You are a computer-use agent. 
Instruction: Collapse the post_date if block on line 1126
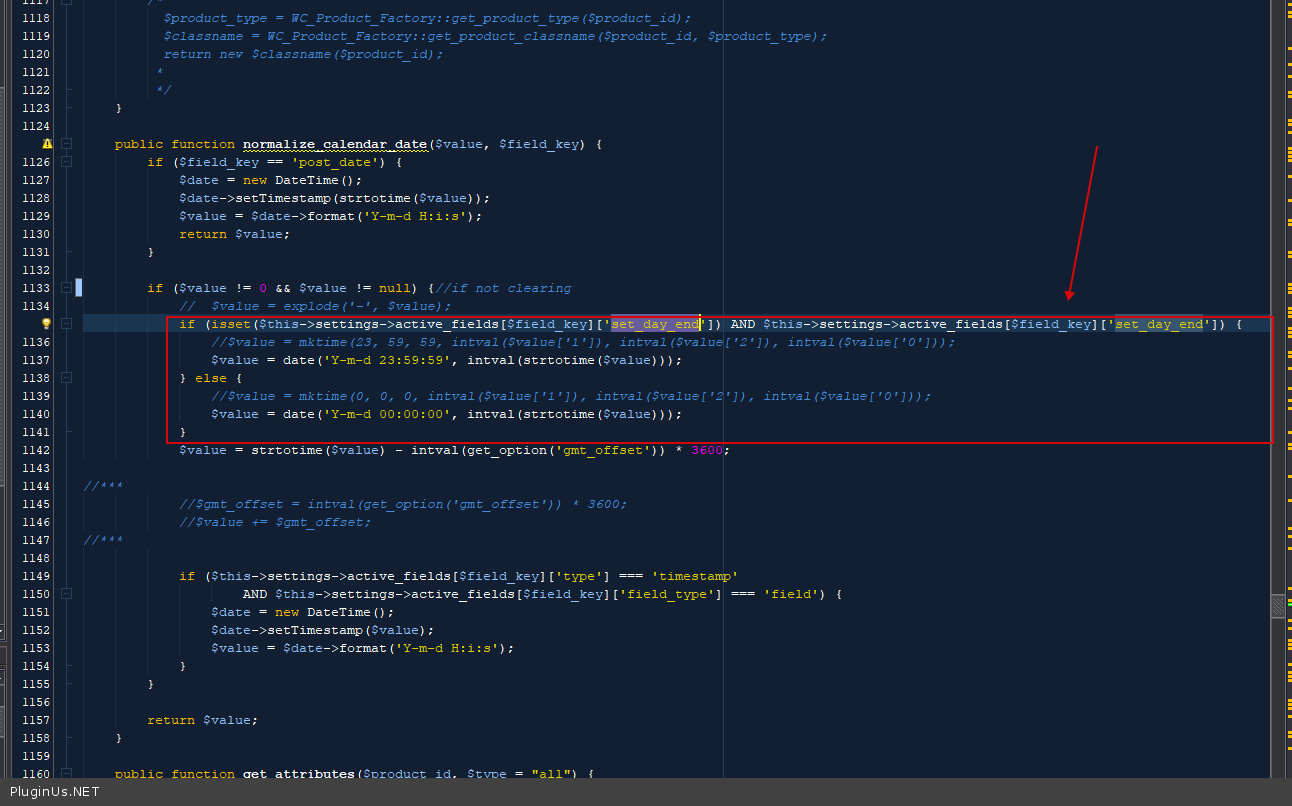tap(66, 162)
